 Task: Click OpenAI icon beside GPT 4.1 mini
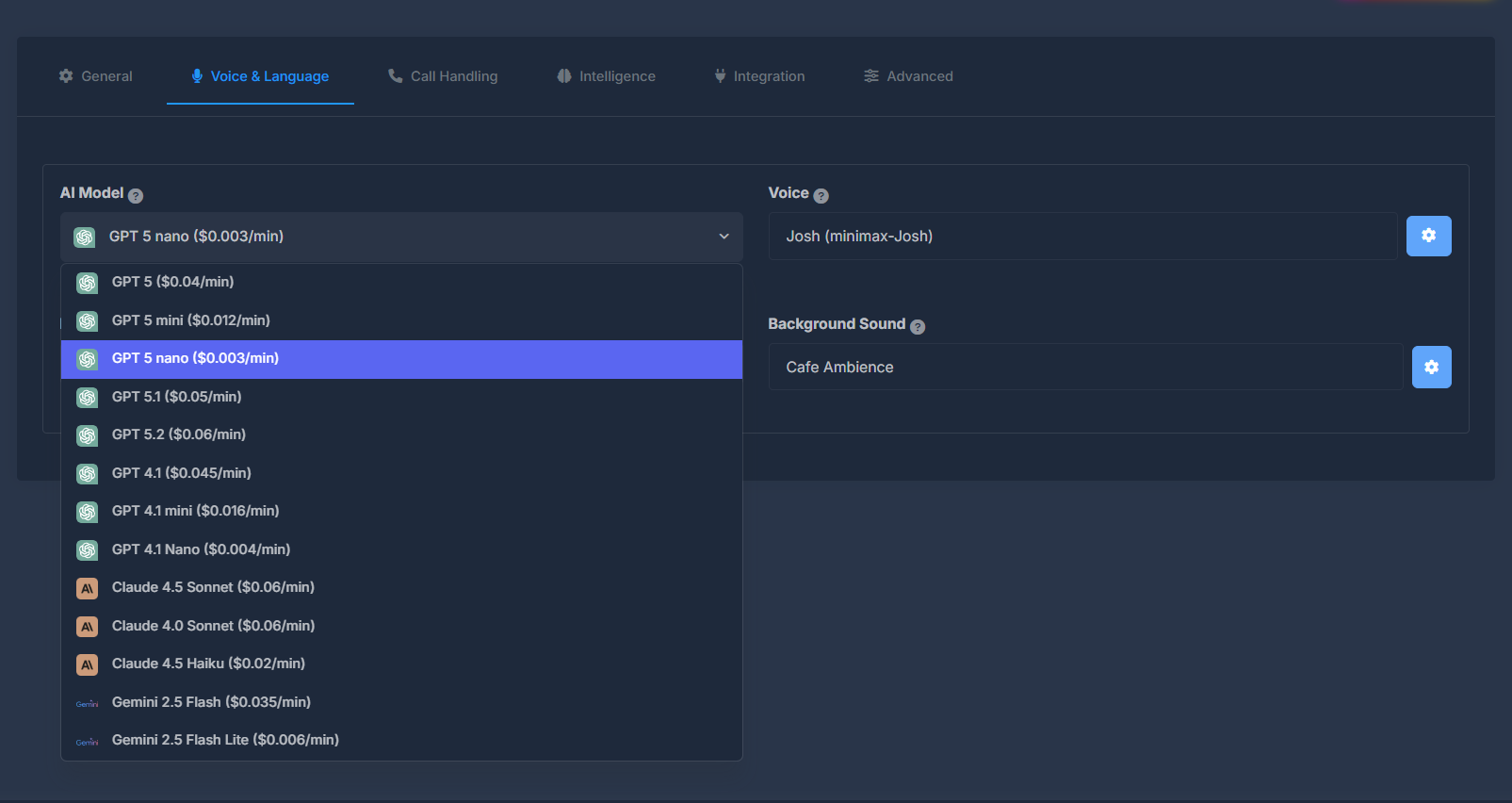pos(88,512)
